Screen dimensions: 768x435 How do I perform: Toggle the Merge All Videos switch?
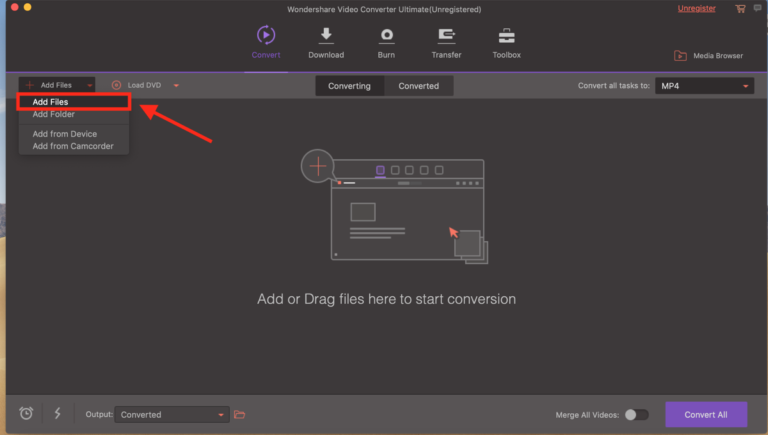[x=636, y=414]
